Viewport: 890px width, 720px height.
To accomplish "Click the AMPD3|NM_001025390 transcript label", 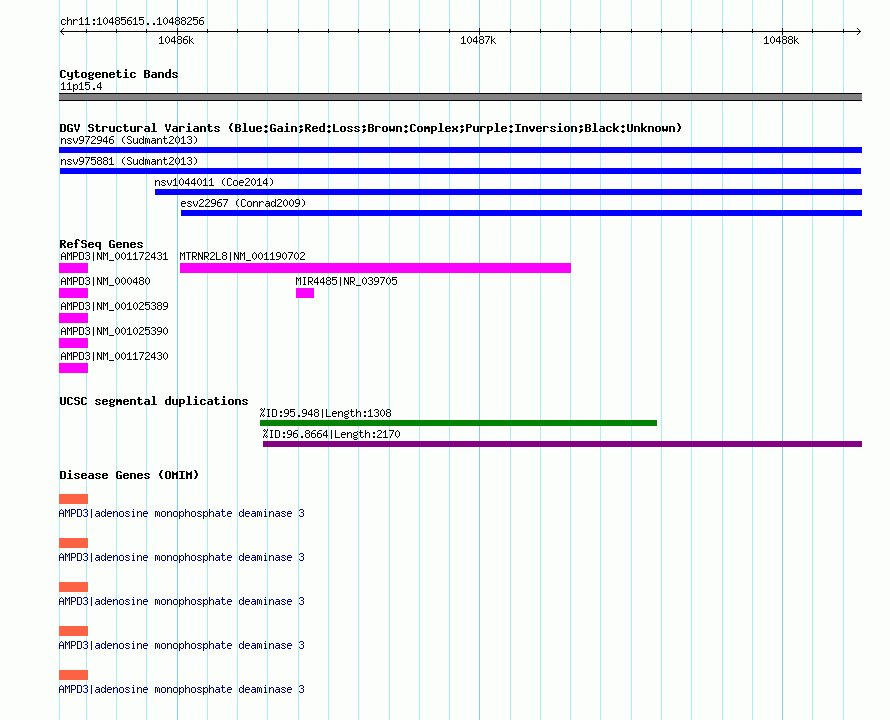I will 114,331.
